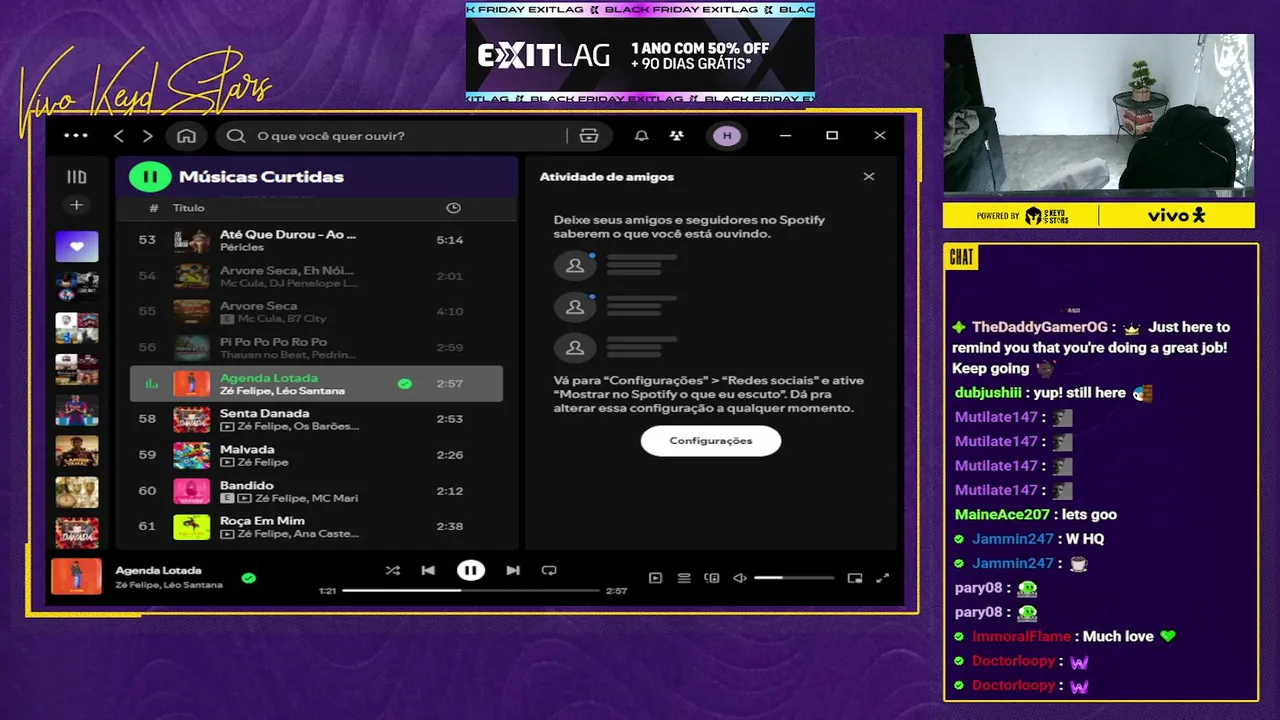Sort by the duration clock column icon

point(453,208)
